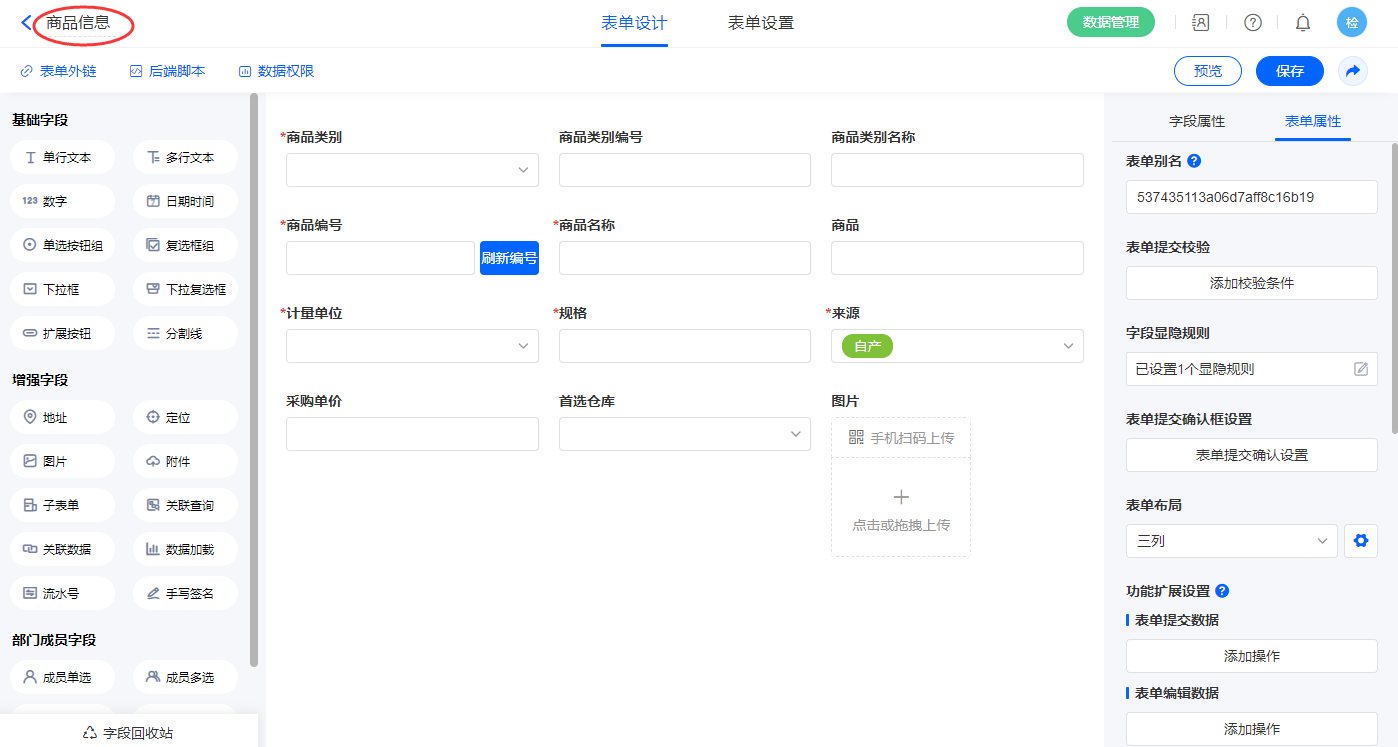This screenshot has width=1398, height=747.
Task: Open the 表单外链 link
Action: click(58, 71)
